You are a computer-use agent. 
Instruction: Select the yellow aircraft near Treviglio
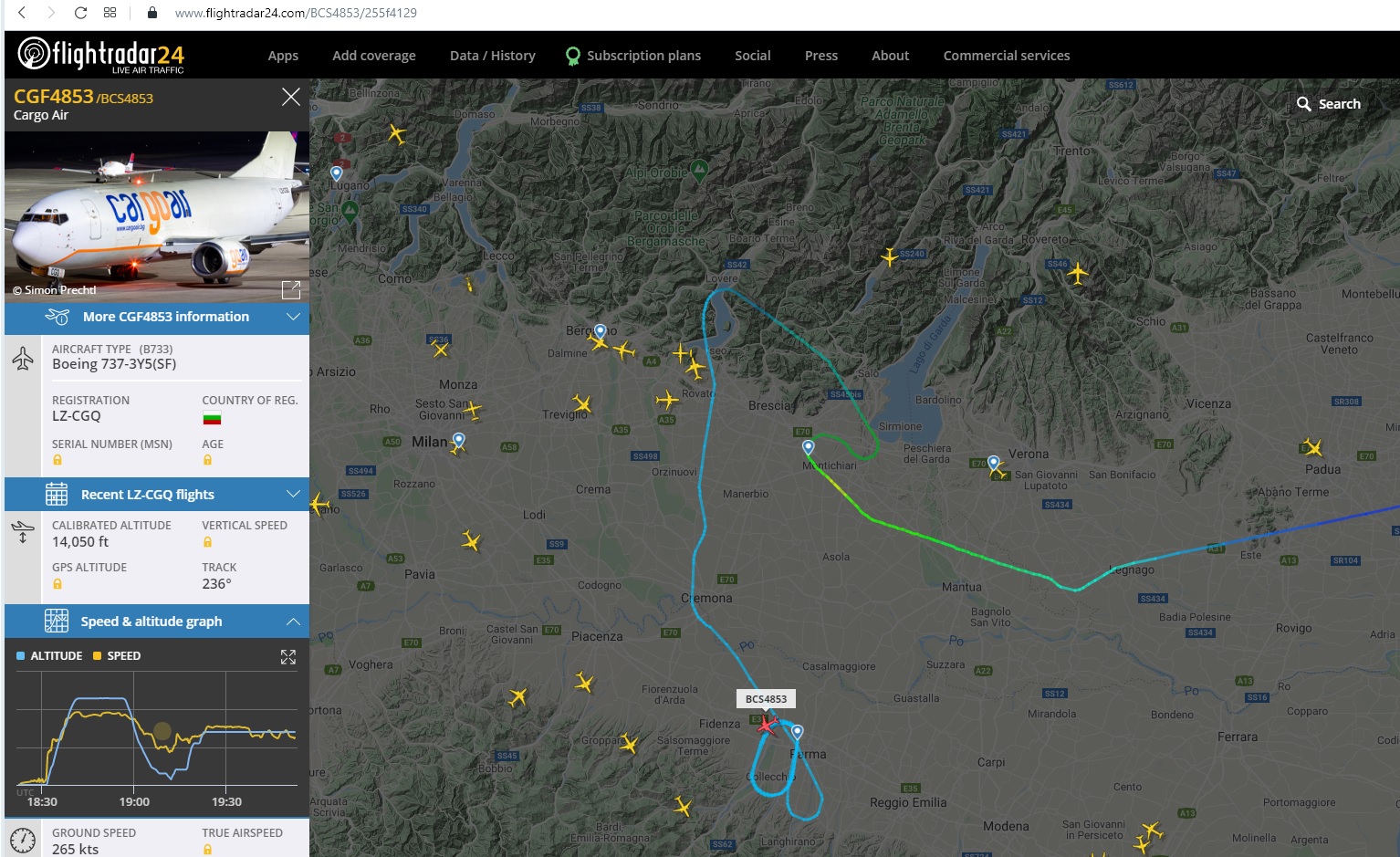(582, 403)
